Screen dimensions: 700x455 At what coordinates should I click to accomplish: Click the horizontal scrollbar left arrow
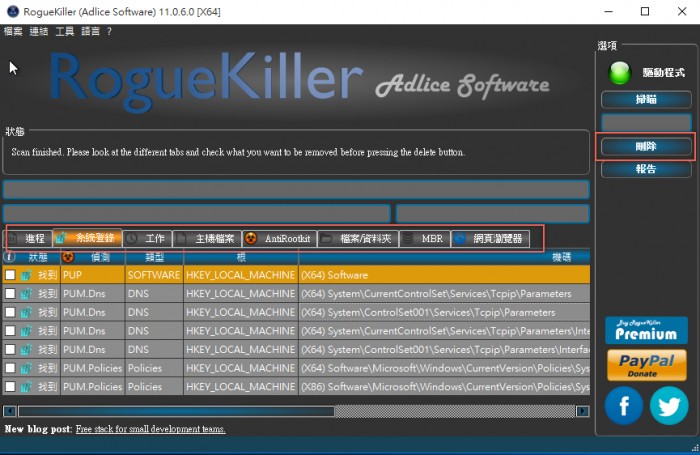(10, 411)
